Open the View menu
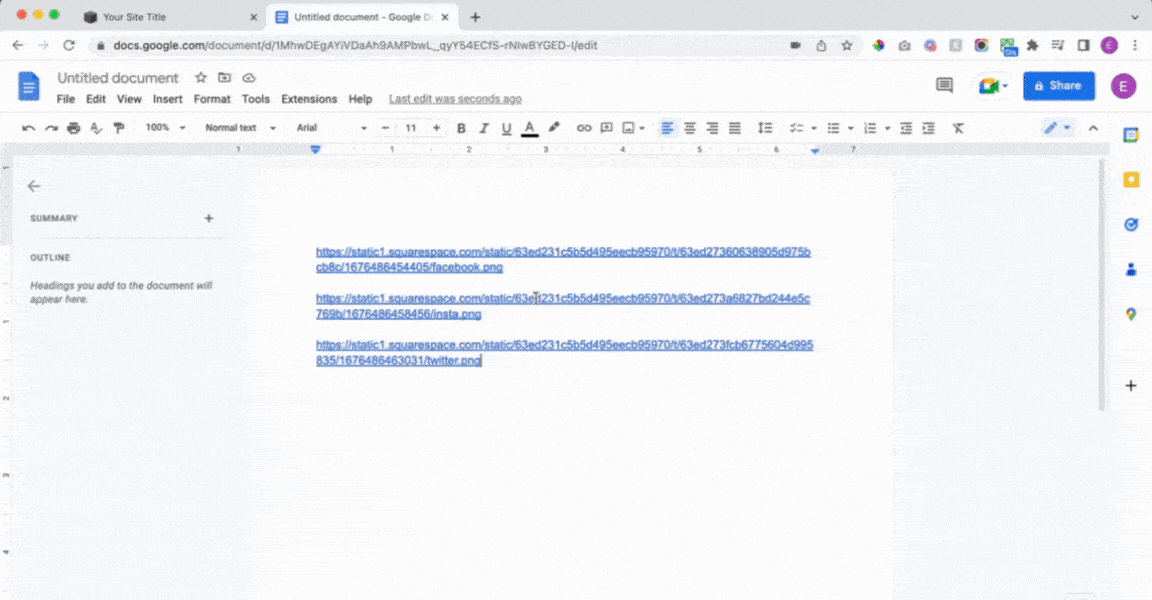This screenshot has height=600, width=1152. click(129, 99)
